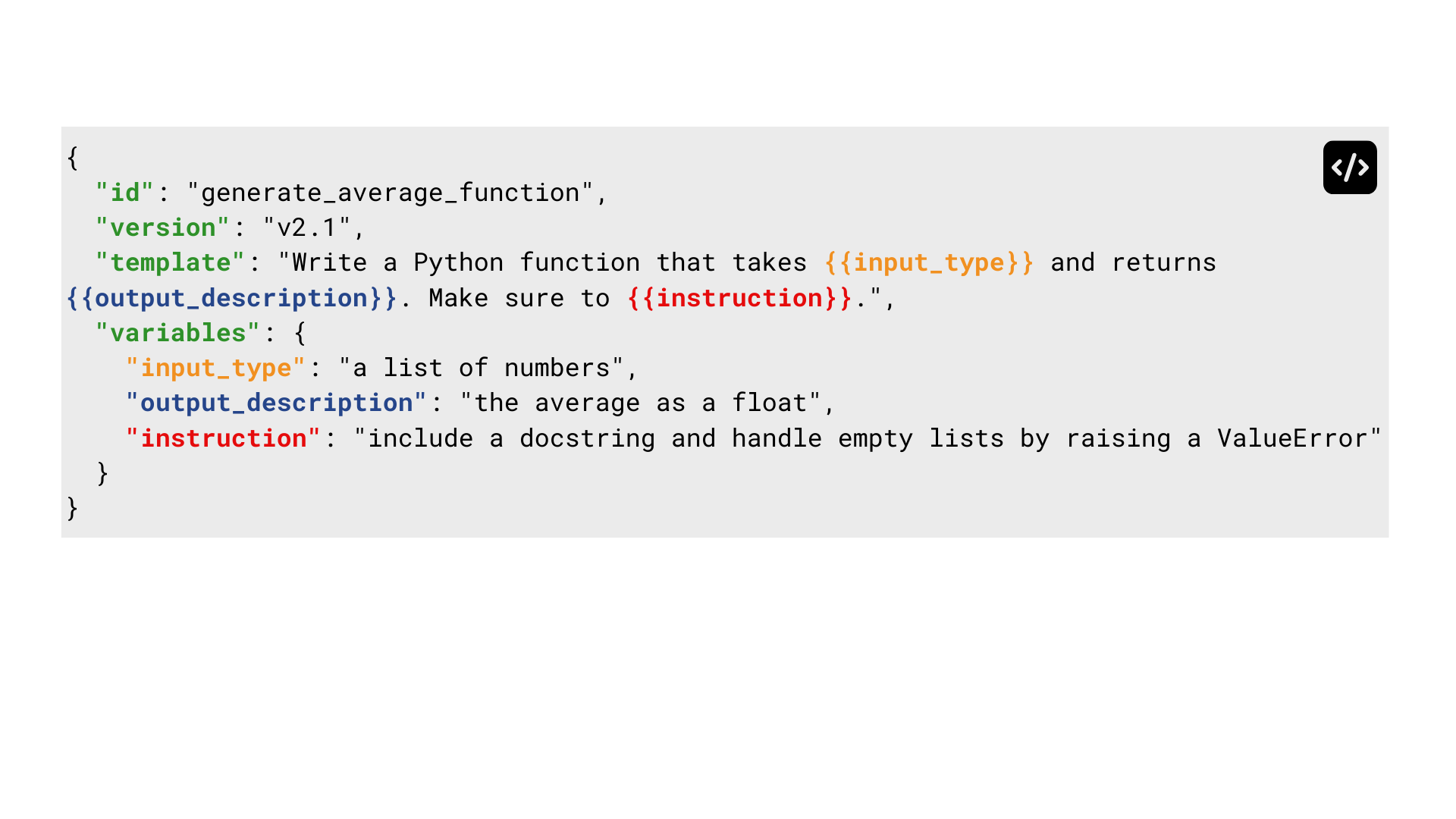Click the "a list of numbers" value
This screenshot has height=819, width=1456.
[481, 368]
